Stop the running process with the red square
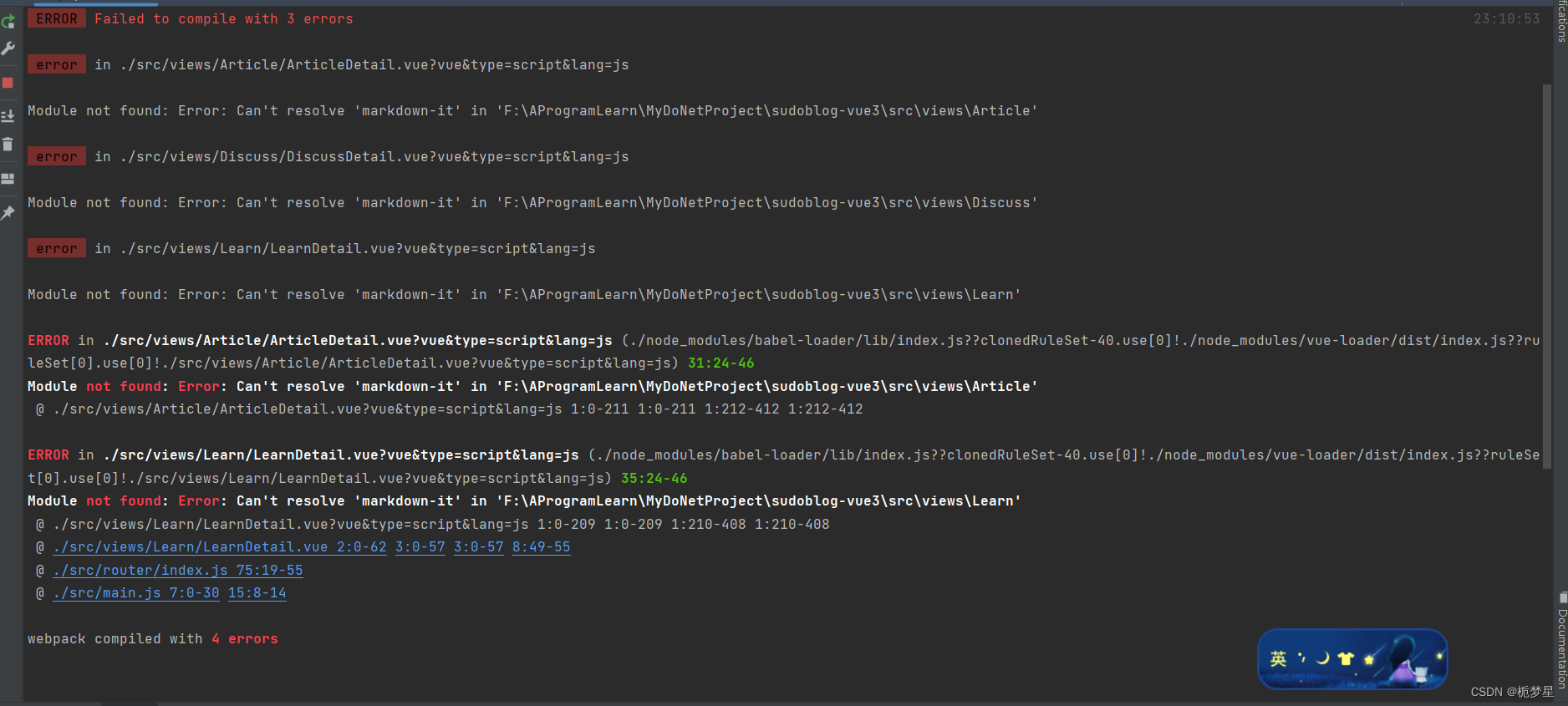The height and width of the screenshot is (706, 1568). (8, 83)
